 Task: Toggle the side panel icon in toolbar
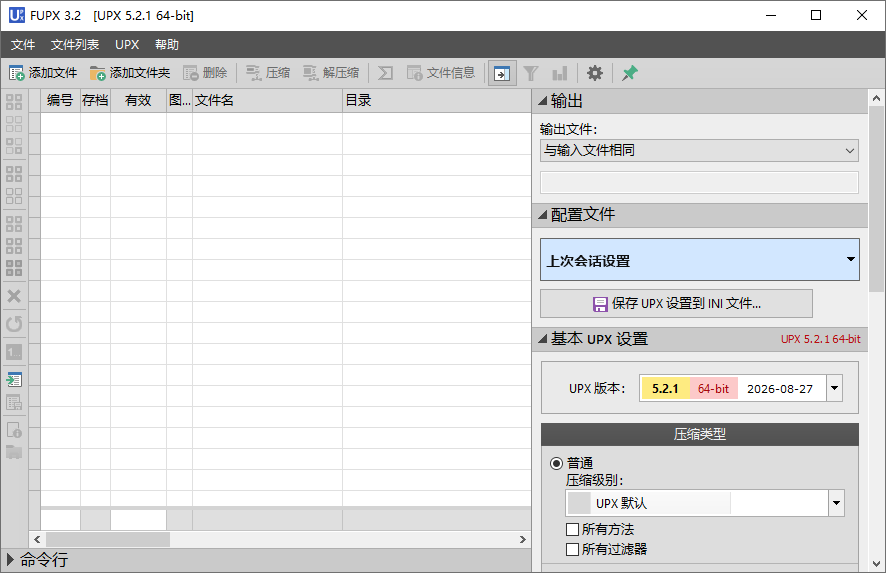pos(502,73)
